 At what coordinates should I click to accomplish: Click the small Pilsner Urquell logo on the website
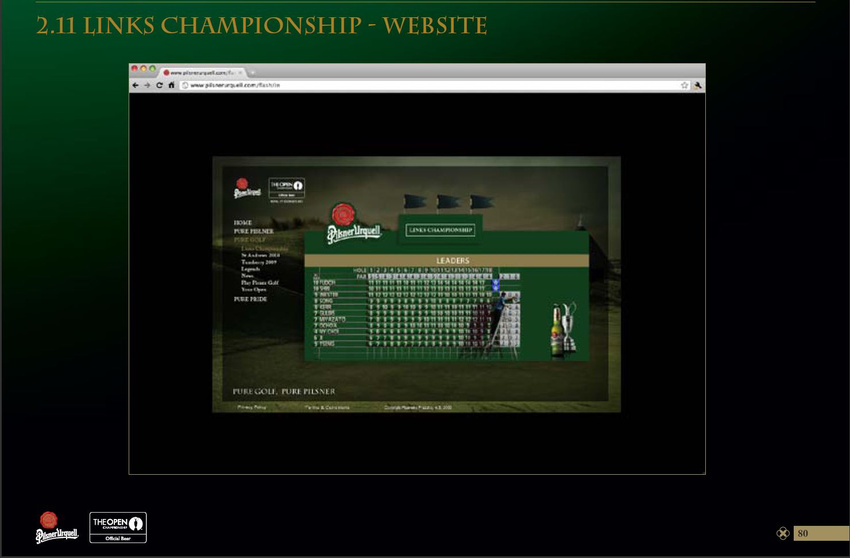point(247,188)
